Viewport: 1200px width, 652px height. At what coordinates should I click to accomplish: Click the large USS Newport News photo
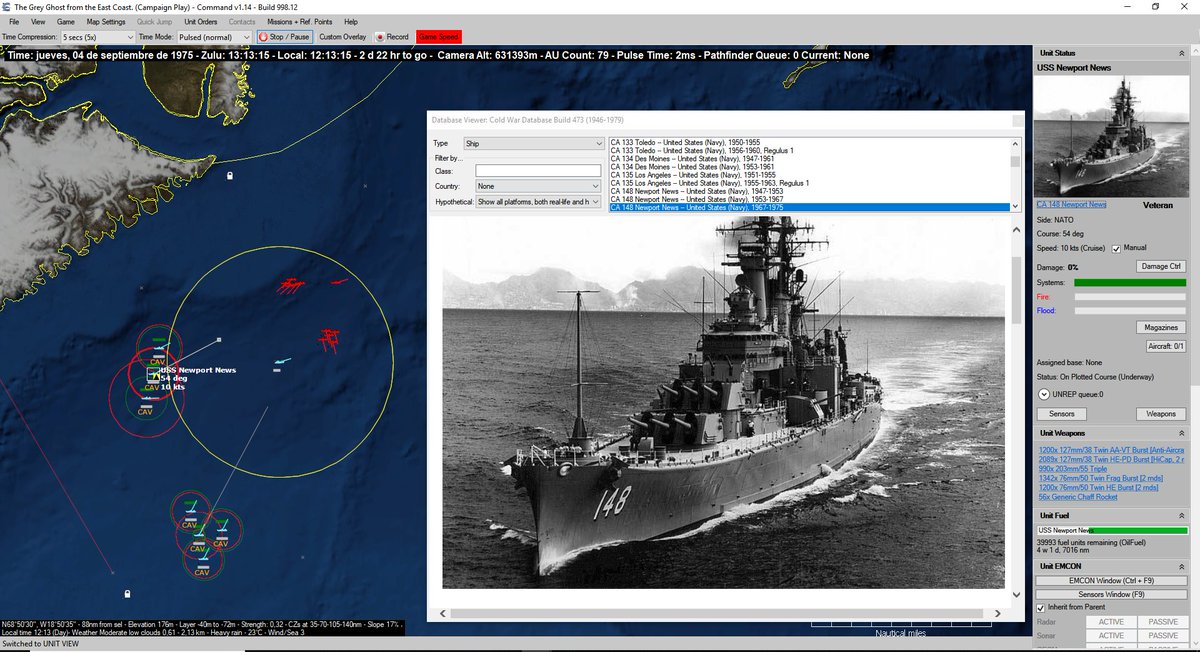[x=724, y=402]
